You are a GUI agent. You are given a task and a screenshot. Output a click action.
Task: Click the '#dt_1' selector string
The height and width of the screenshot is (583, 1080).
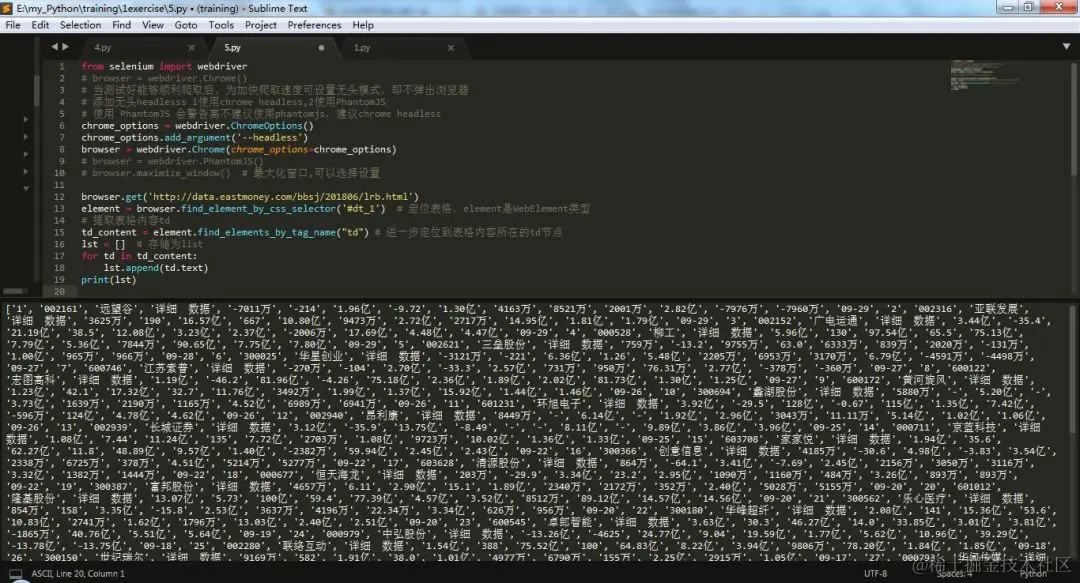pos(360,208)
